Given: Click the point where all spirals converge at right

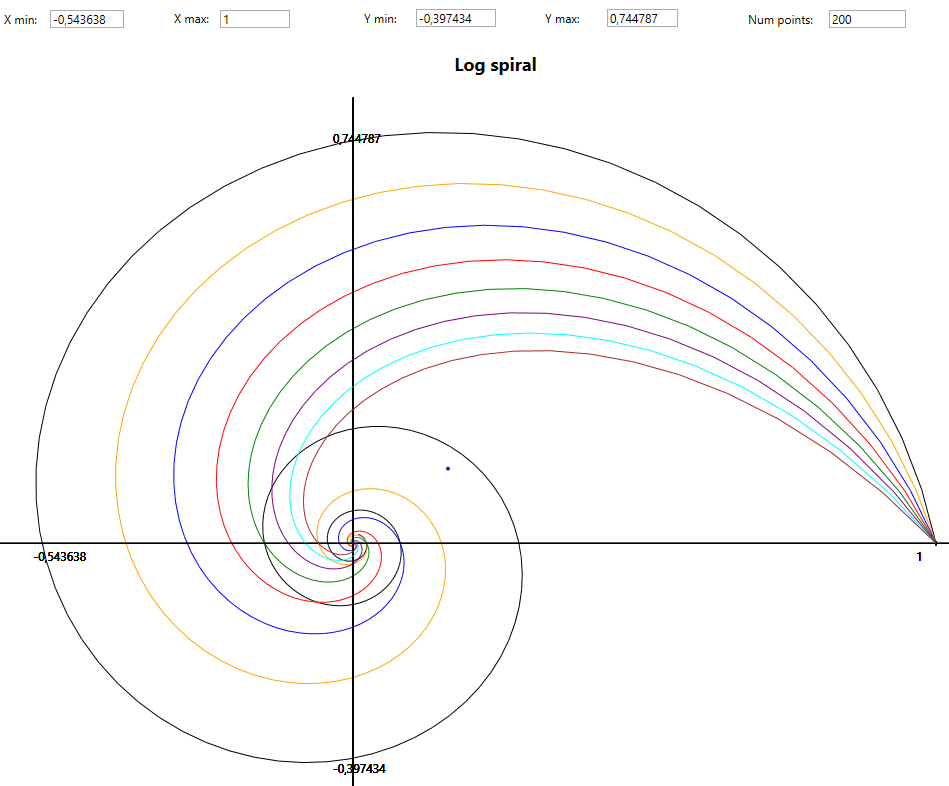Looking at the screenshot, I should coord(935,542).
